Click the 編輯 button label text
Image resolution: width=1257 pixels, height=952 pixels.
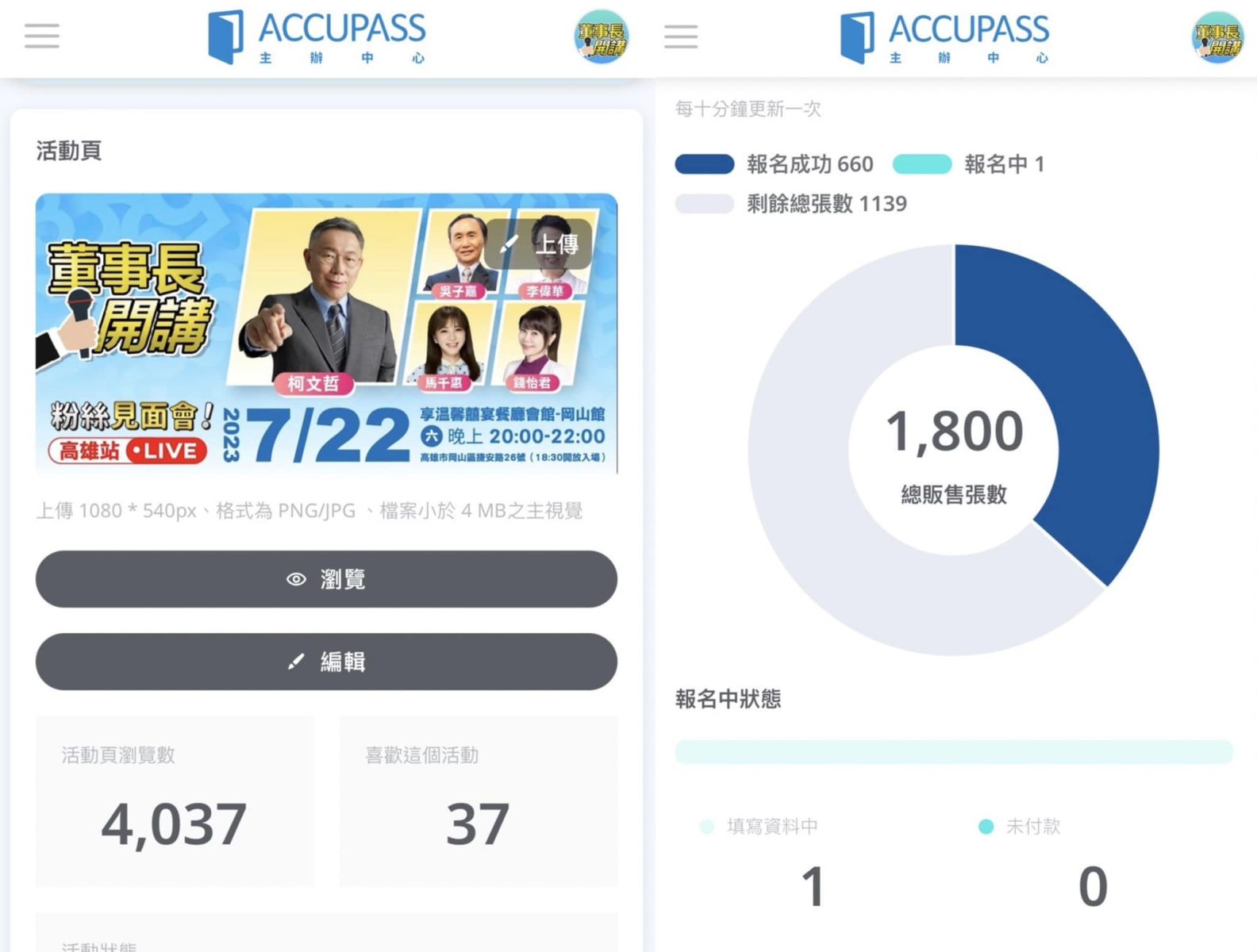(343, 662)
